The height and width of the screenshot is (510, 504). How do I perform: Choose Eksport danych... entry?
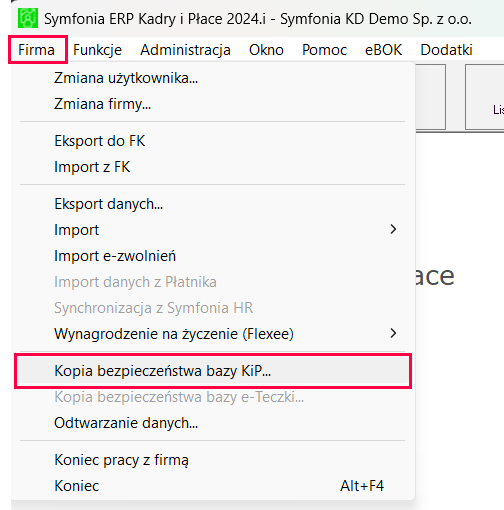[213, 204]
